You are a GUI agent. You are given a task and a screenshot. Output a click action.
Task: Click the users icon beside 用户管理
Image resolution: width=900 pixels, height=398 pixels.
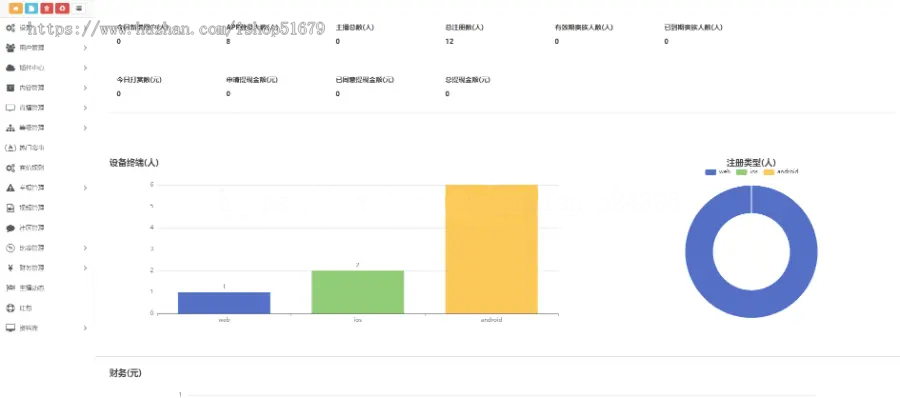pos(10,48)
